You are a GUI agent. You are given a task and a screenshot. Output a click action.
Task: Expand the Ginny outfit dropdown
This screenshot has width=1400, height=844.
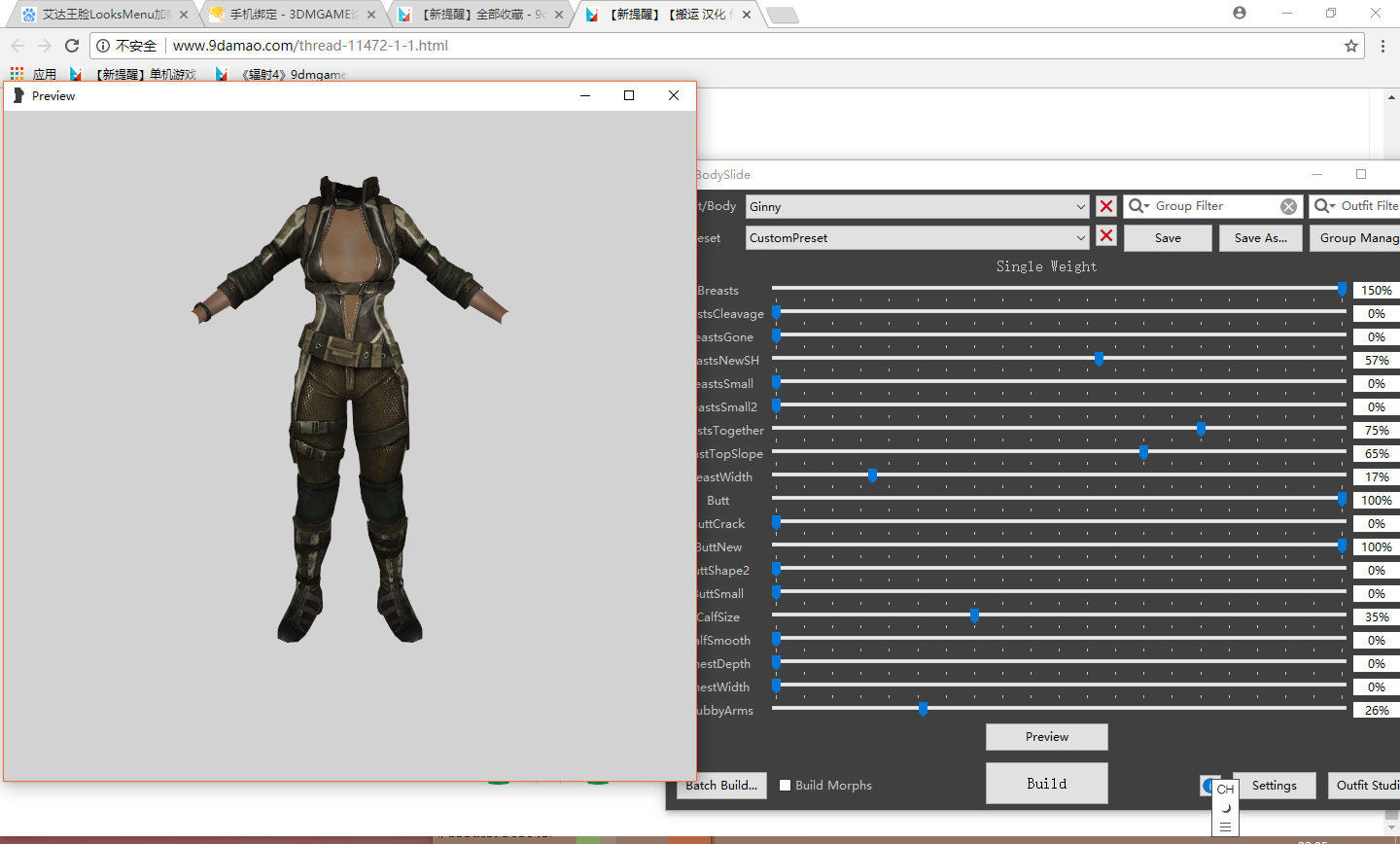(1081, 206)
